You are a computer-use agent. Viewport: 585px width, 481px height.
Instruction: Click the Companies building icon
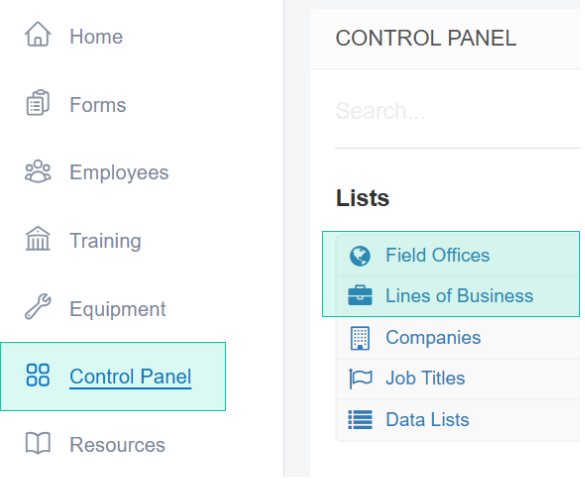tap(360, 338)
